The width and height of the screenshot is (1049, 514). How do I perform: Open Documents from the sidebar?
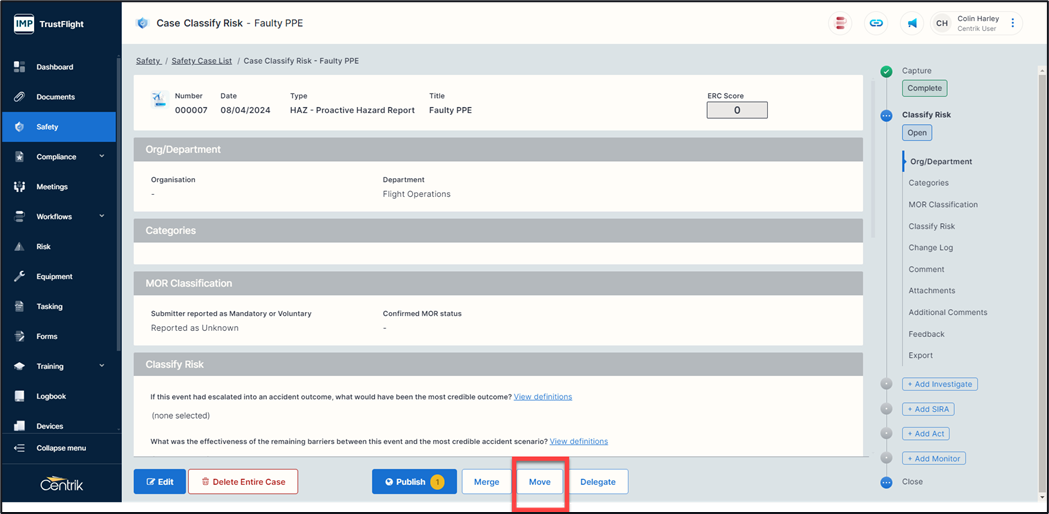pyautogui.click(x=55, y=97)
